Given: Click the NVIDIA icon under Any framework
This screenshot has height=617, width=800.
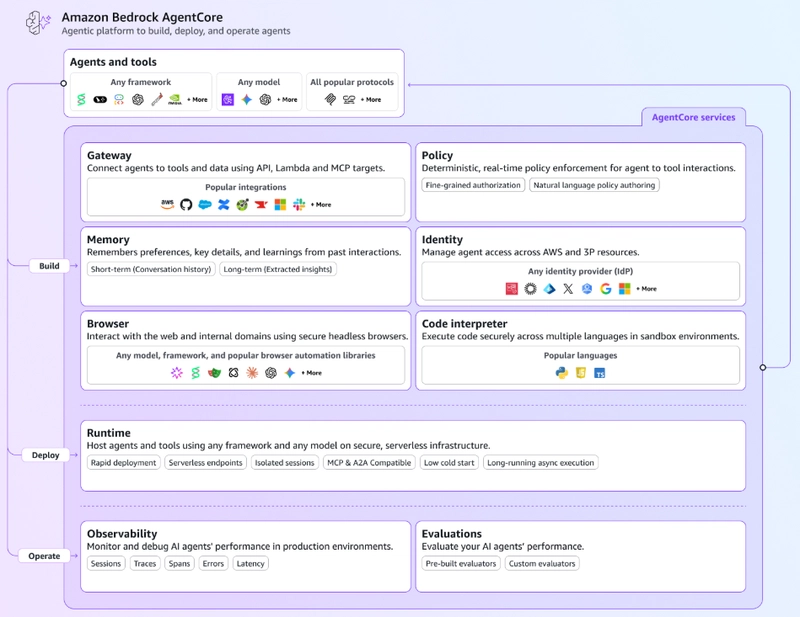Looking at the screenshot, I should 175,100.
